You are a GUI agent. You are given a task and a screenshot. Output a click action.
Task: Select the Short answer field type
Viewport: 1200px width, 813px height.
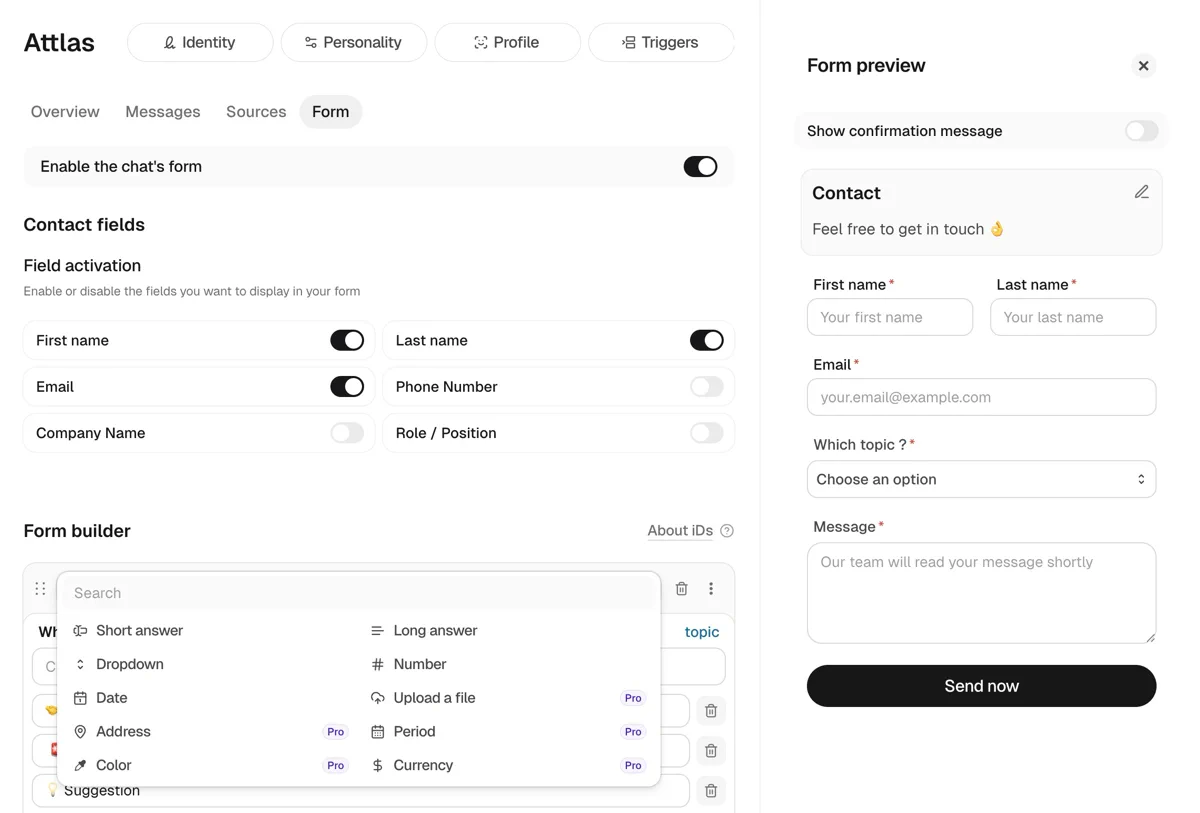(139, 630)
